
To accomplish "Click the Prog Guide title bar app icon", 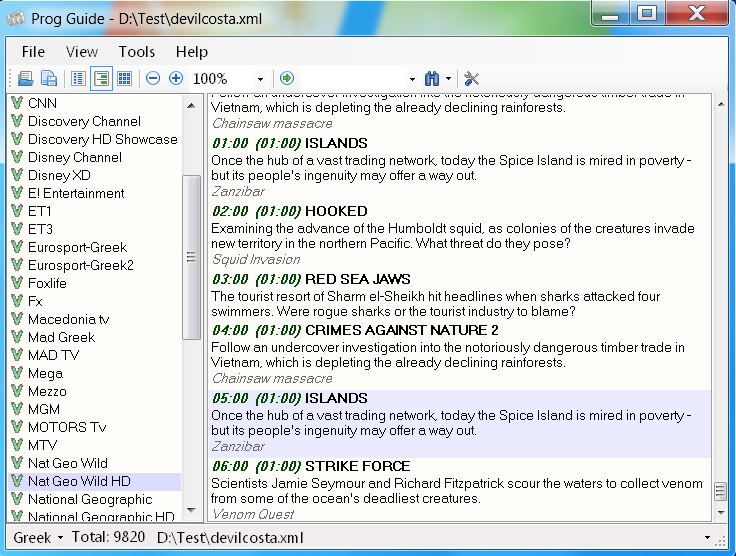I will (x=16, y=19).
